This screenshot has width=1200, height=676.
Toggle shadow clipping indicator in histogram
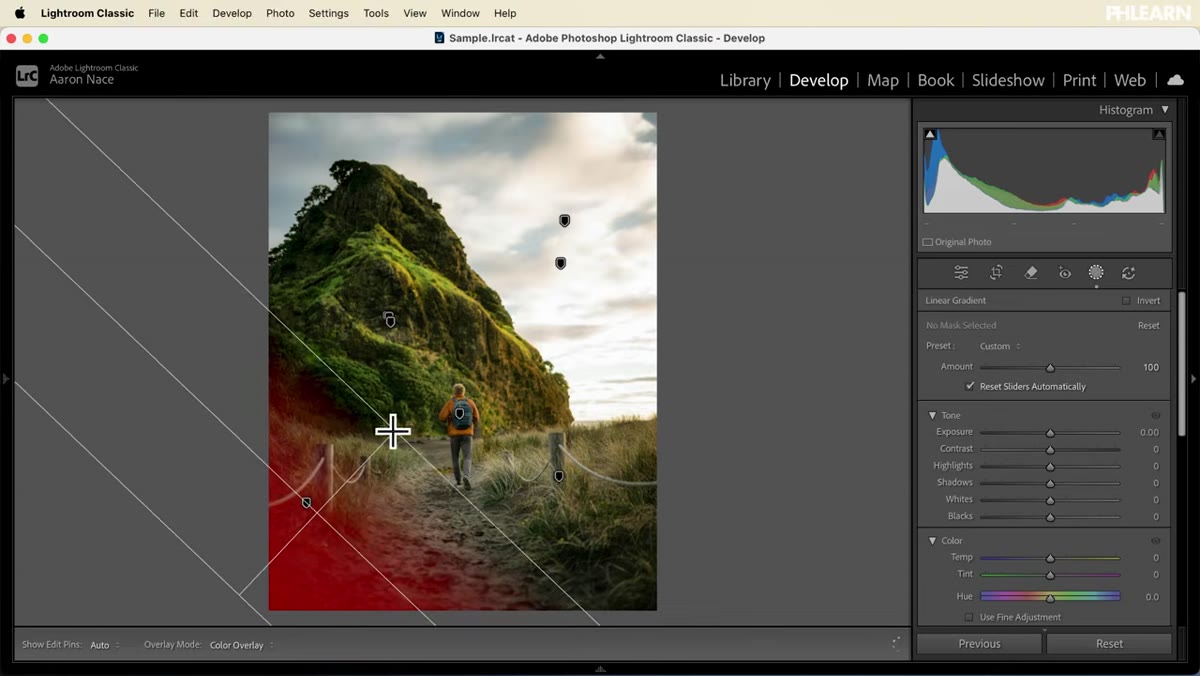[930, 134]
